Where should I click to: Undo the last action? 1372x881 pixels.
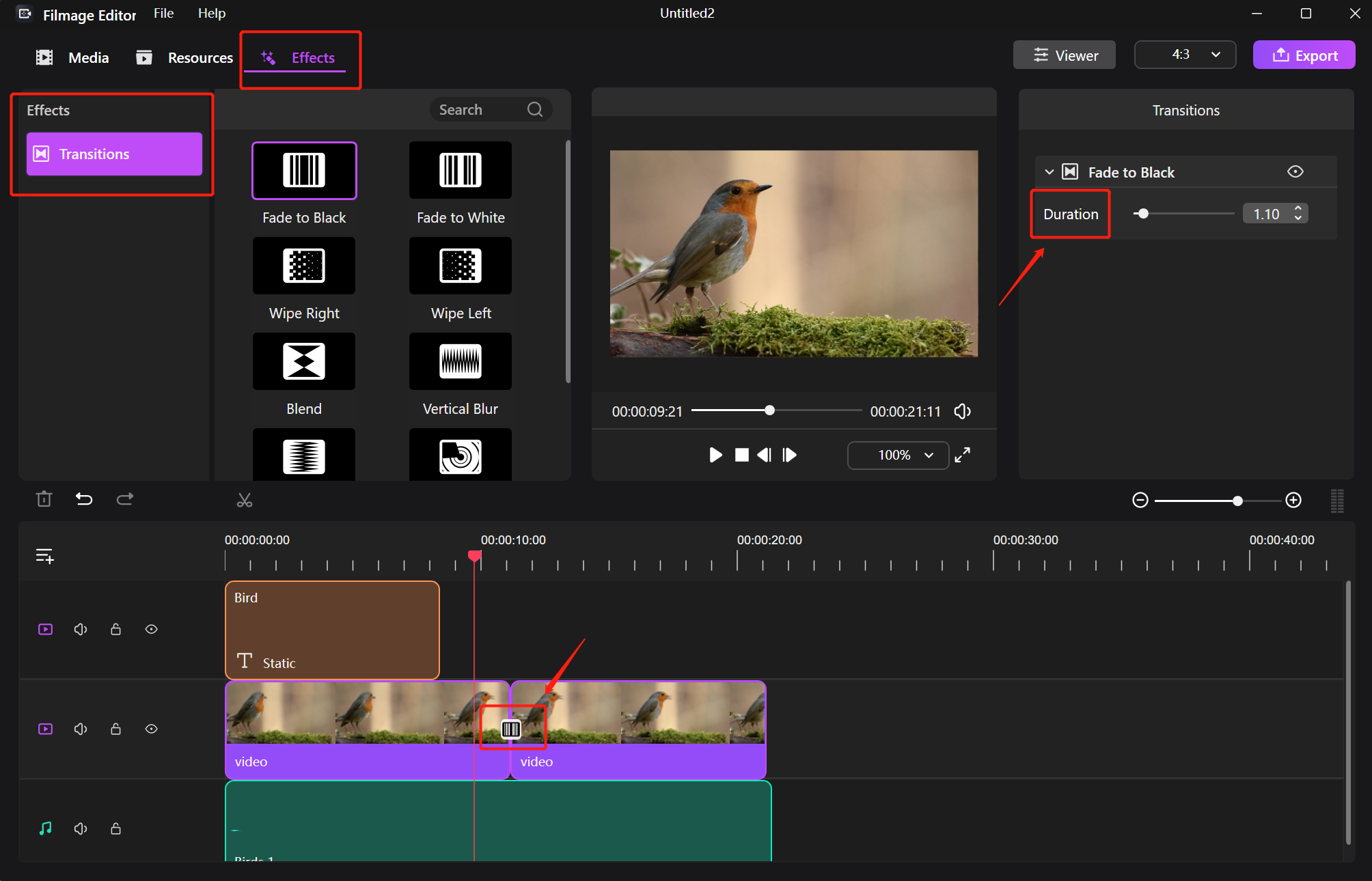click(x=83, y=499)
